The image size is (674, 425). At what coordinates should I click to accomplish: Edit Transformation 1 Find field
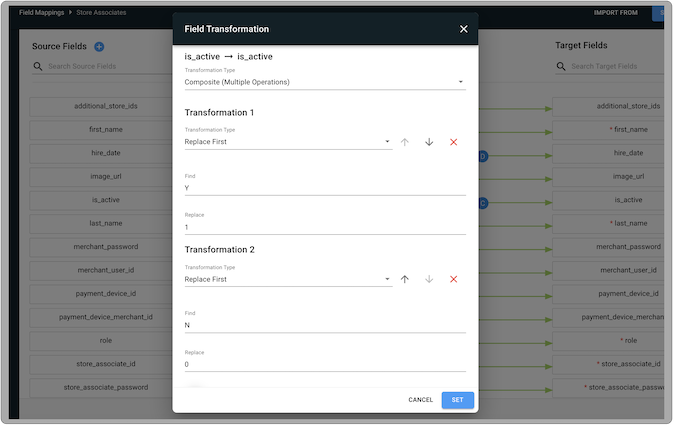pos(325,188)
